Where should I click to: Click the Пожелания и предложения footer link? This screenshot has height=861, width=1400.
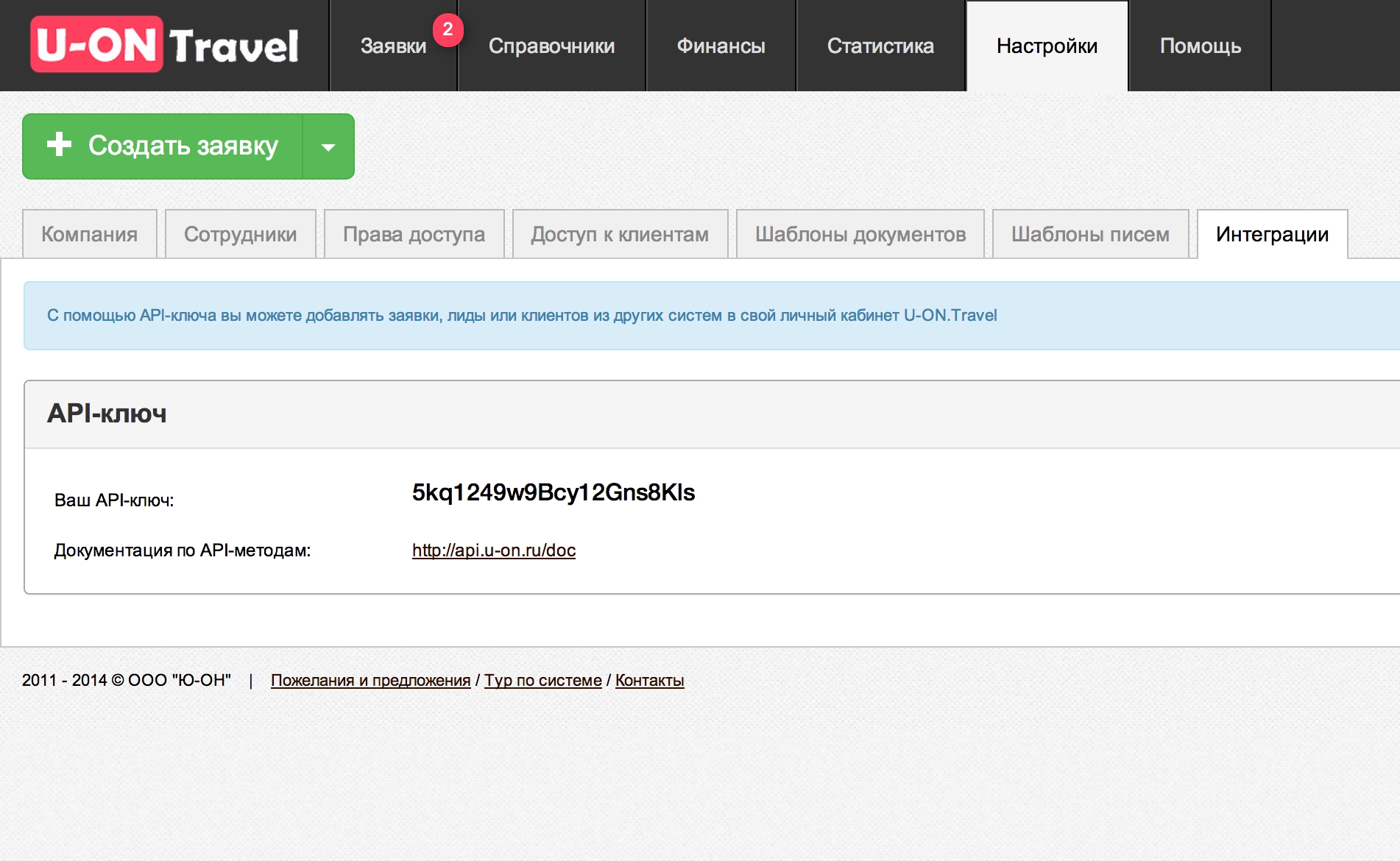(x=370, y=681)
